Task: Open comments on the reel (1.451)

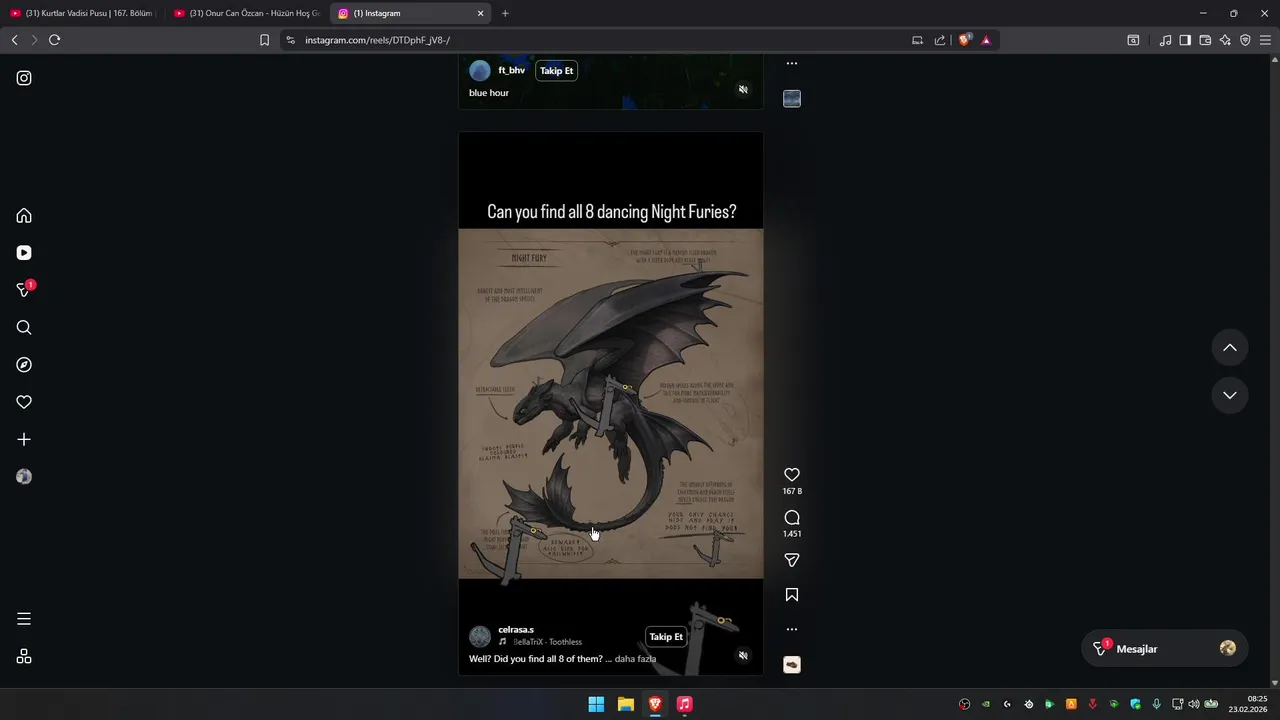Action: [x=792, y=518]
